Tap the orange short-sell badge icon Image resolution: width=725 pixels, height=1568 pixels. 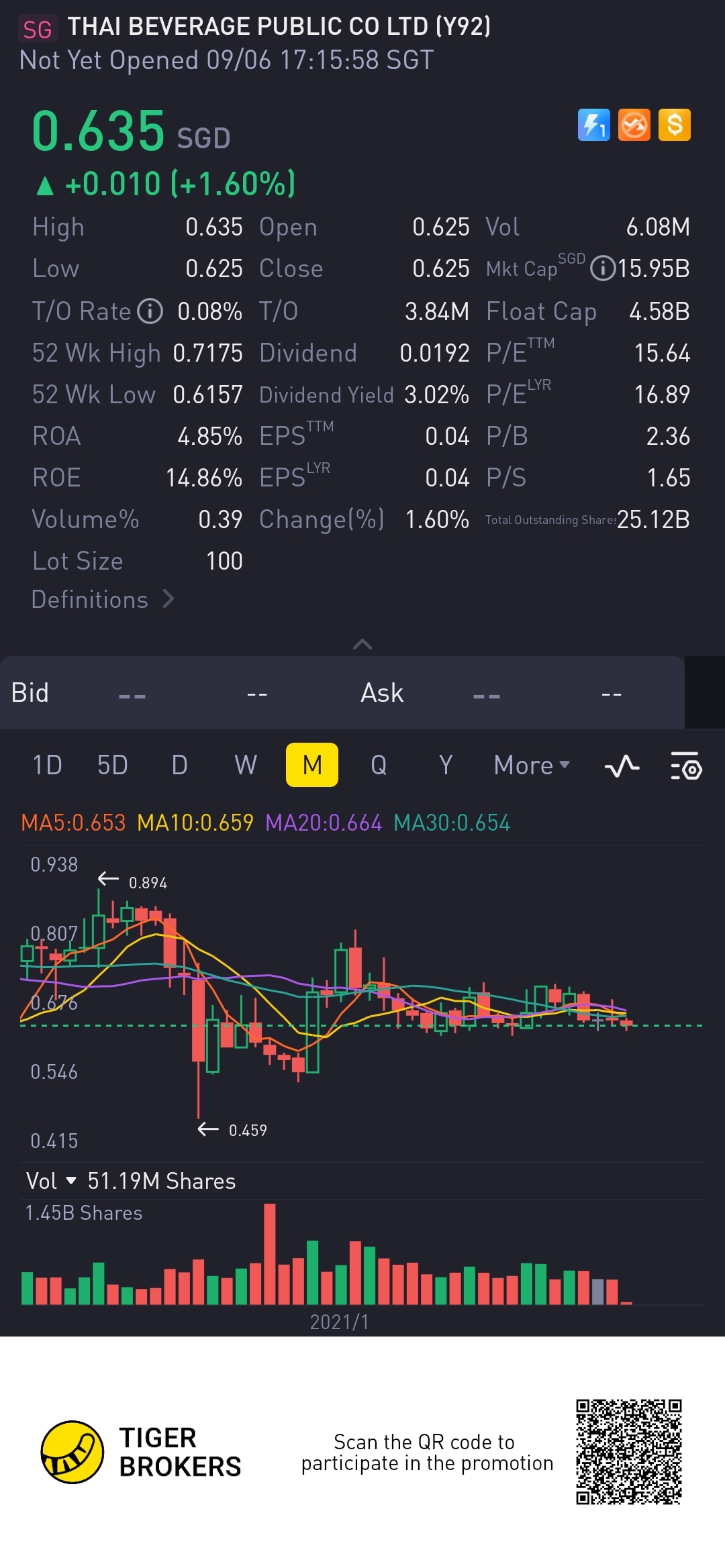pyautogui.click(x=634, y=125)
